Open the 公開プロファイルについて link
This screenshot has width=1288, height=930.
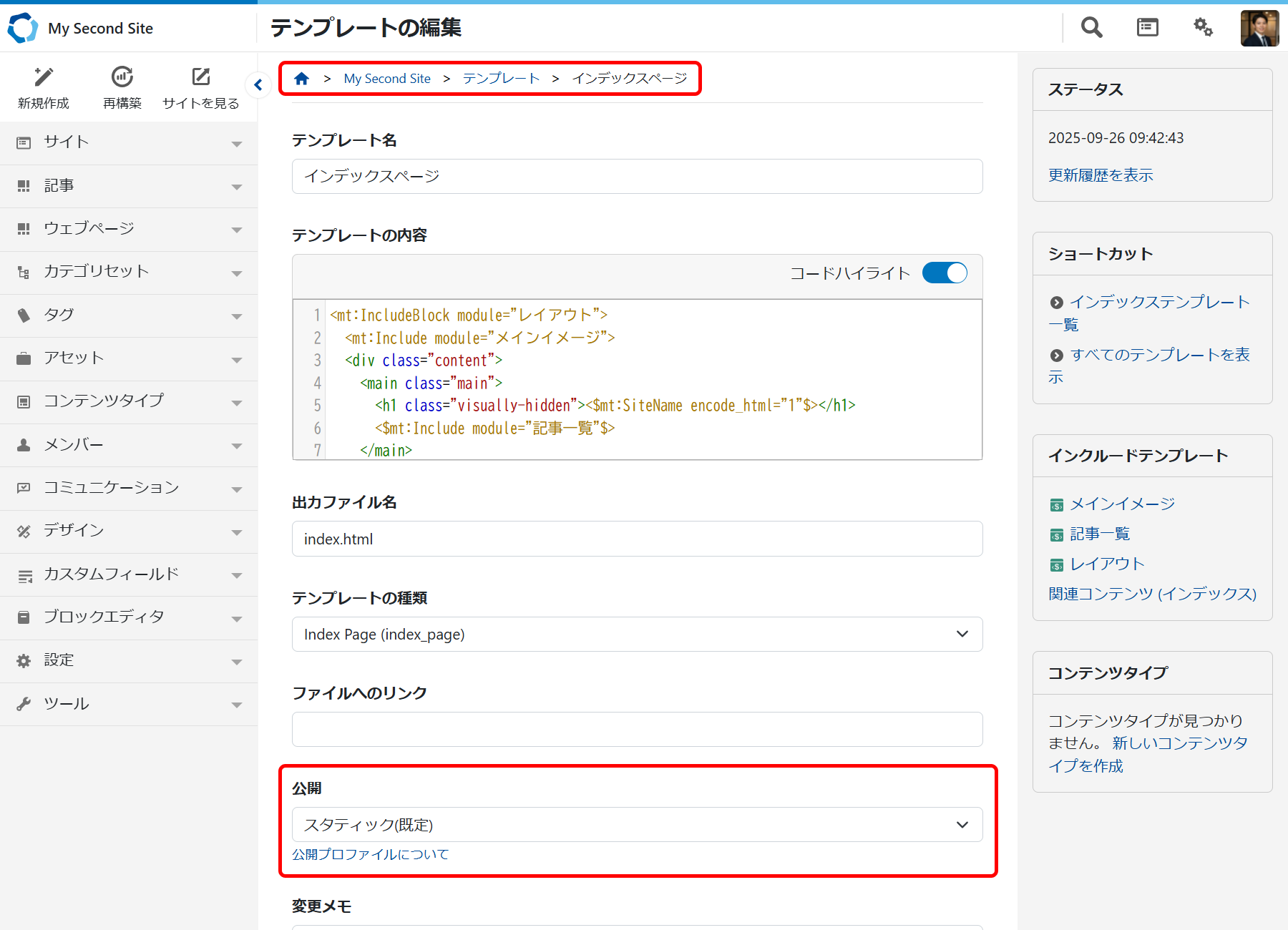point(370,854)
